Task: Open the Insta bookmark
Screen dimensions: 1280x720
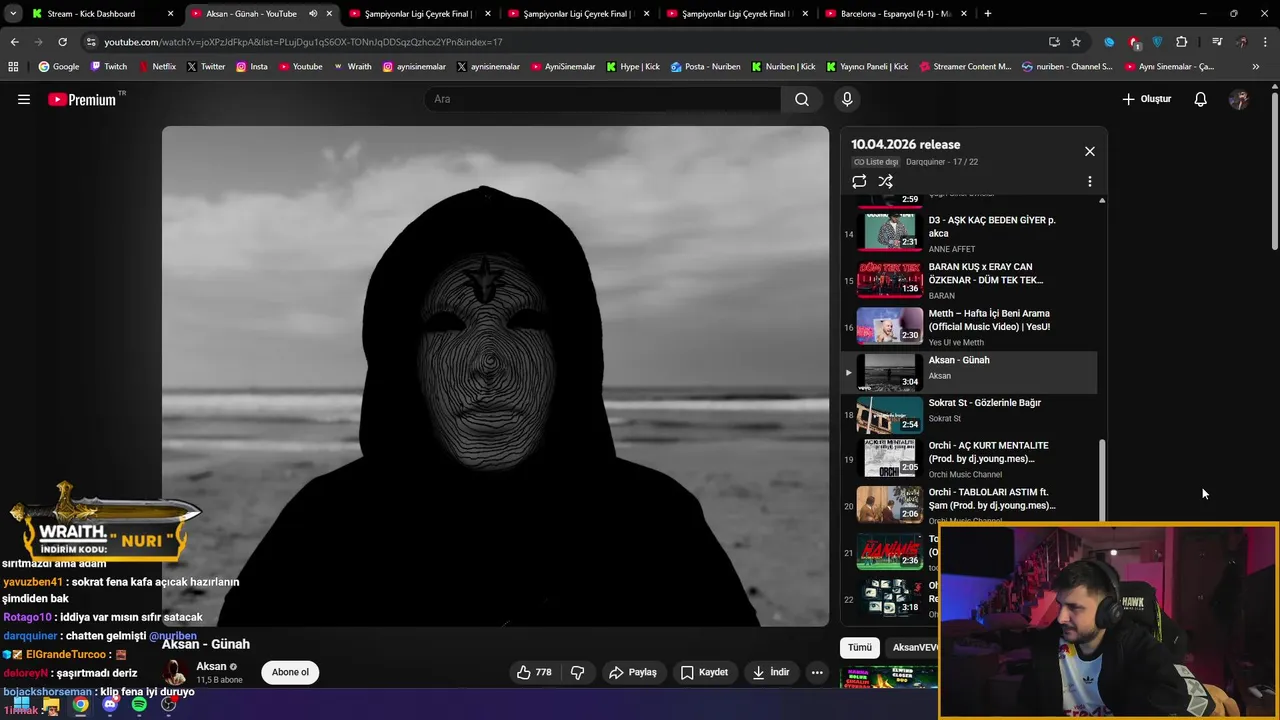Action: [x=252, y=66]
